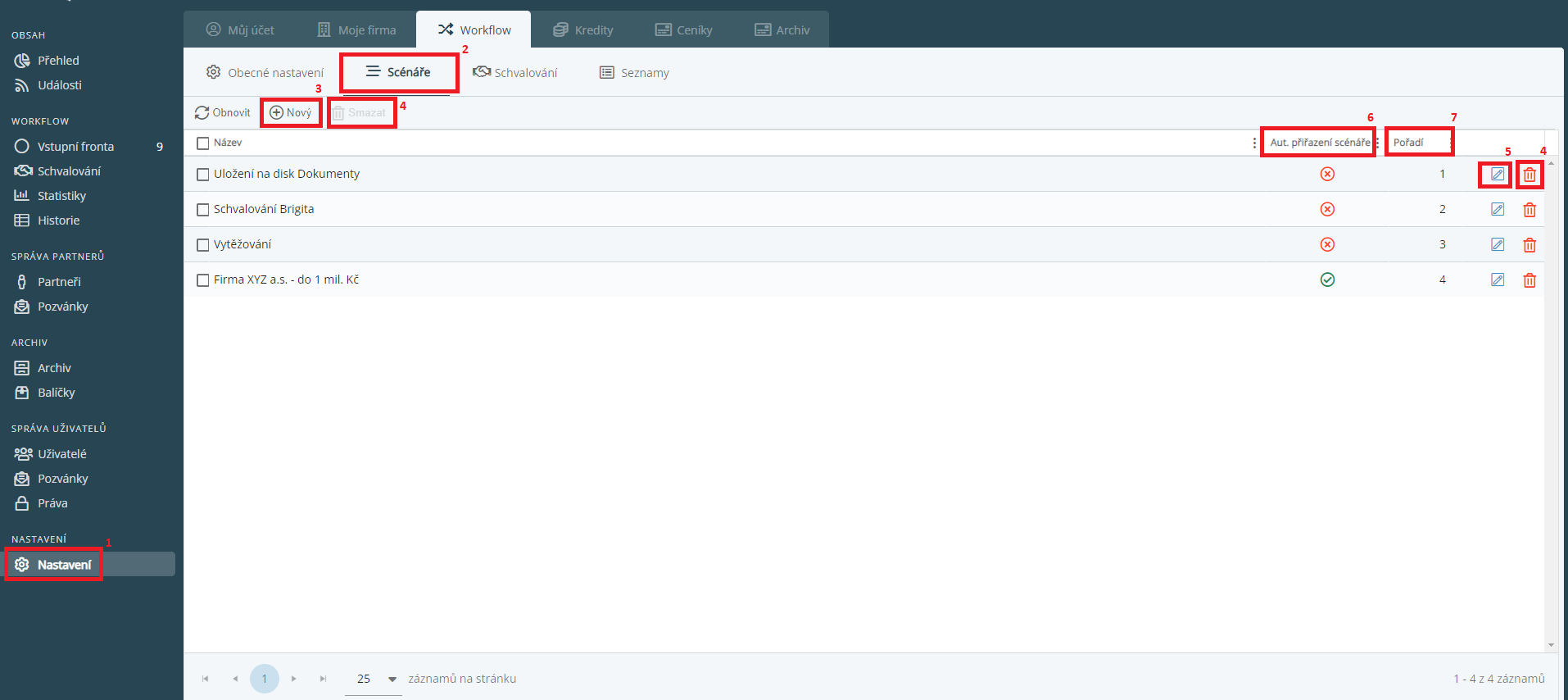Tick the checkbox for Vytěžování

(x=203, y=245)
